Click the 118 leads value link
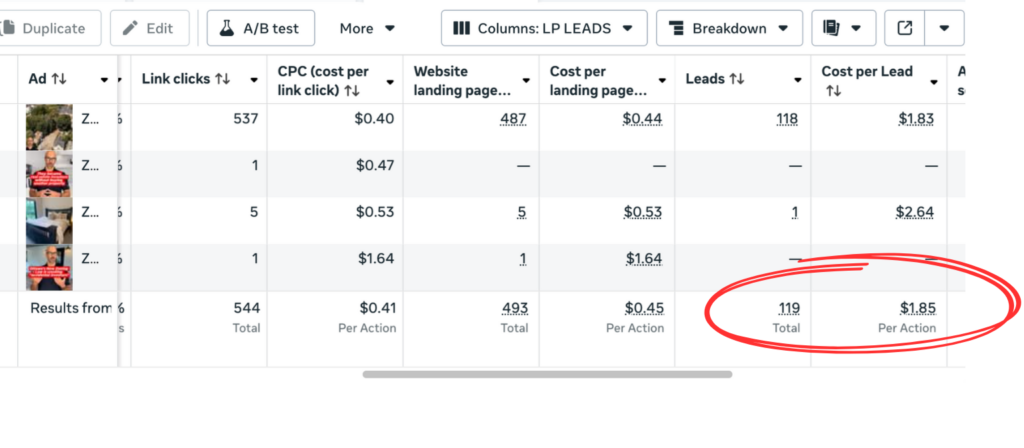The image size is (1024, 448). pyautogui.click(x=787, y=119)
